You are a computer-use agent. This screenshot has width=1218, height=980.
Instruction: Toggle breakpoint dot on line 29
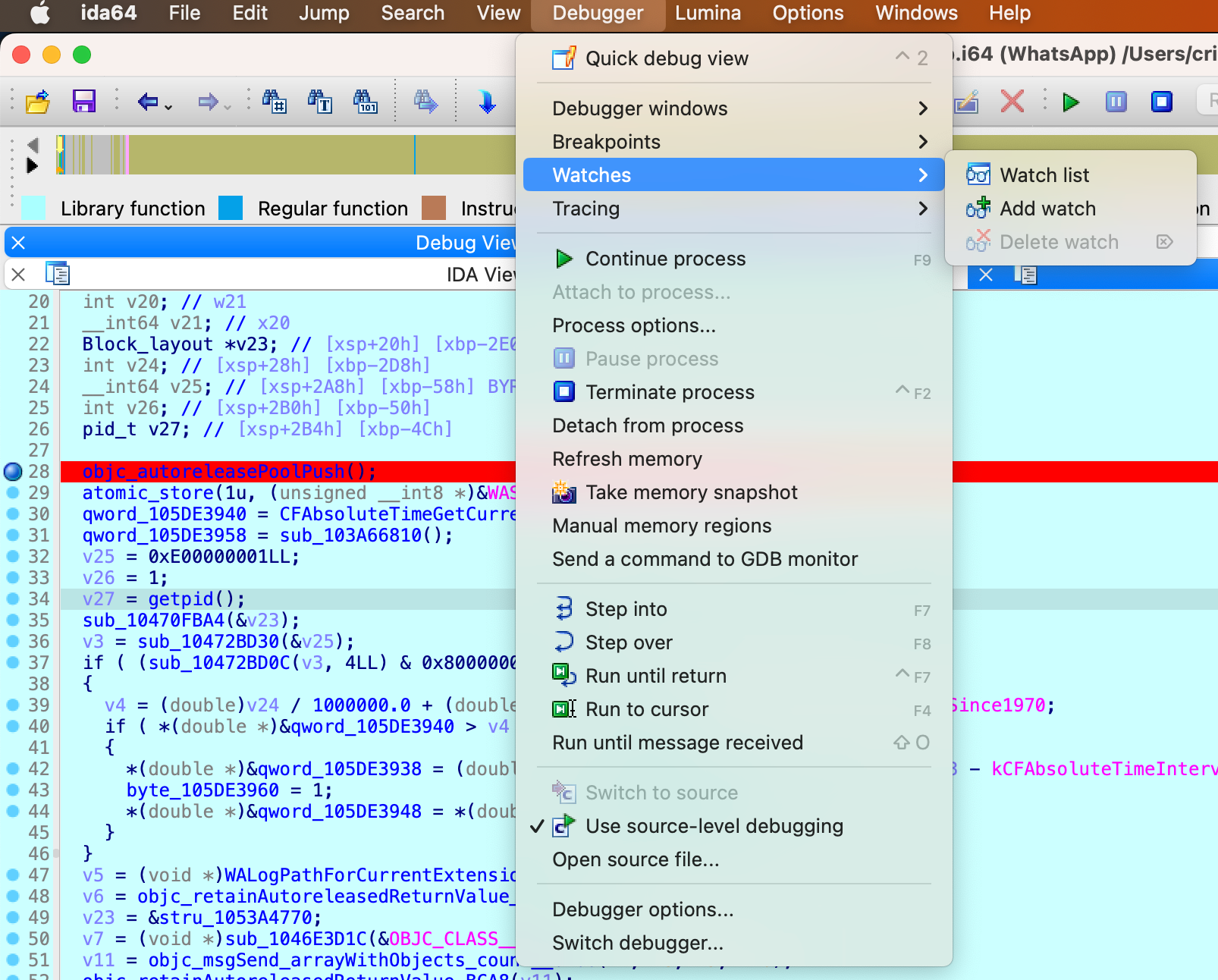[x=13, y=492]
